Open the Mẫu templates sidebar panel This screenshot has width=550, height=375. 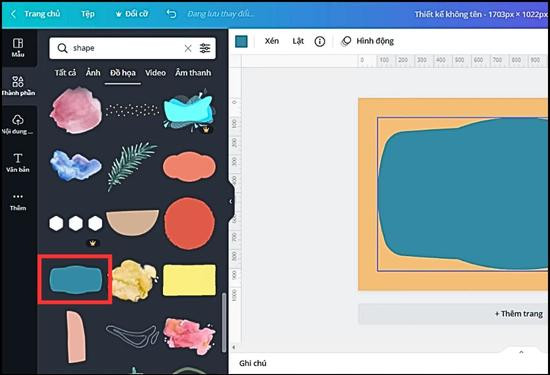coord(18,48)
